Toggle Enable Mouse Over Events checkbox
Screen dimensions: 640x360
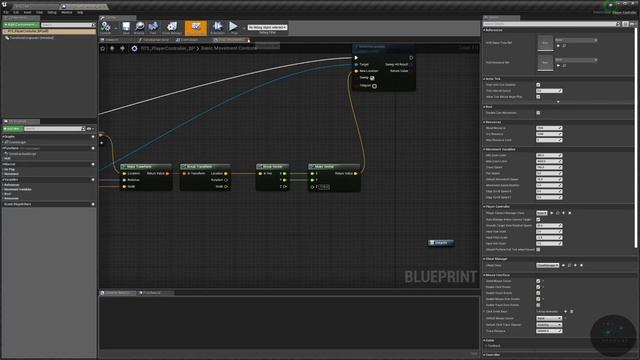(x=538, y=299)
